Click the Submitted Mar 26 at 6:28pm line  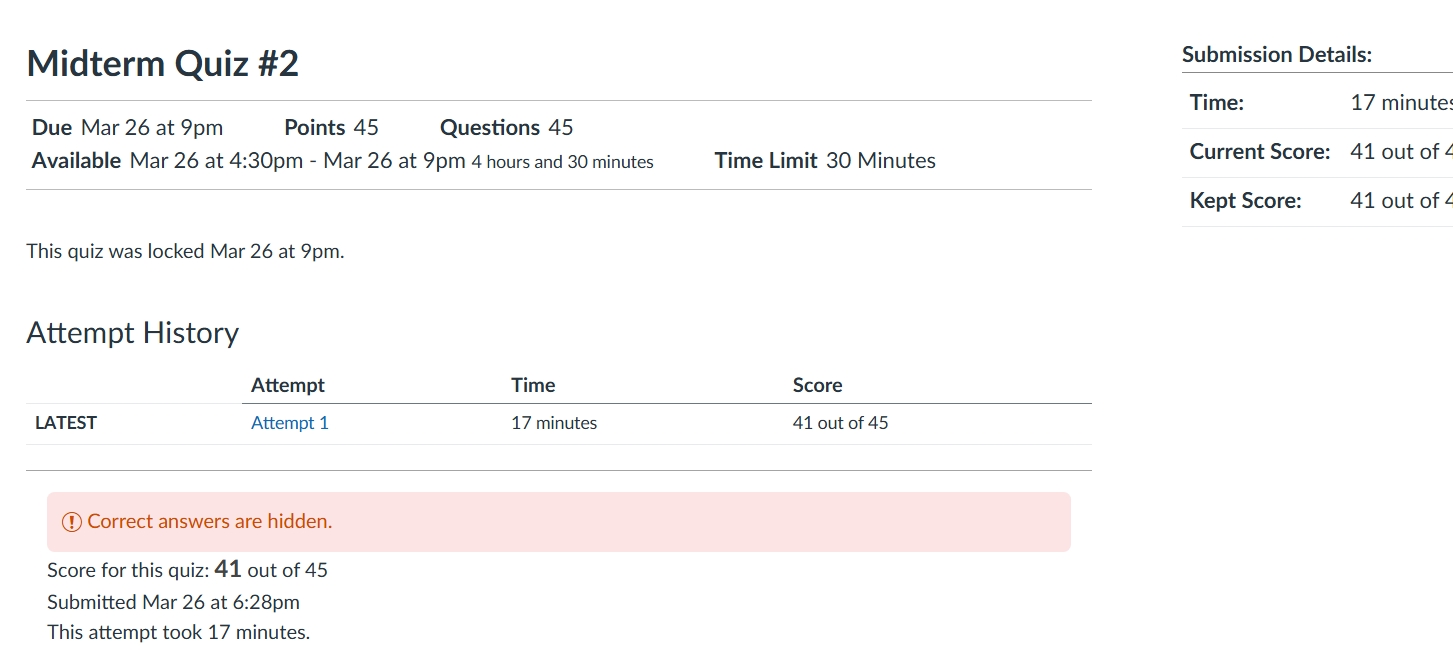(x=173, y=602)
